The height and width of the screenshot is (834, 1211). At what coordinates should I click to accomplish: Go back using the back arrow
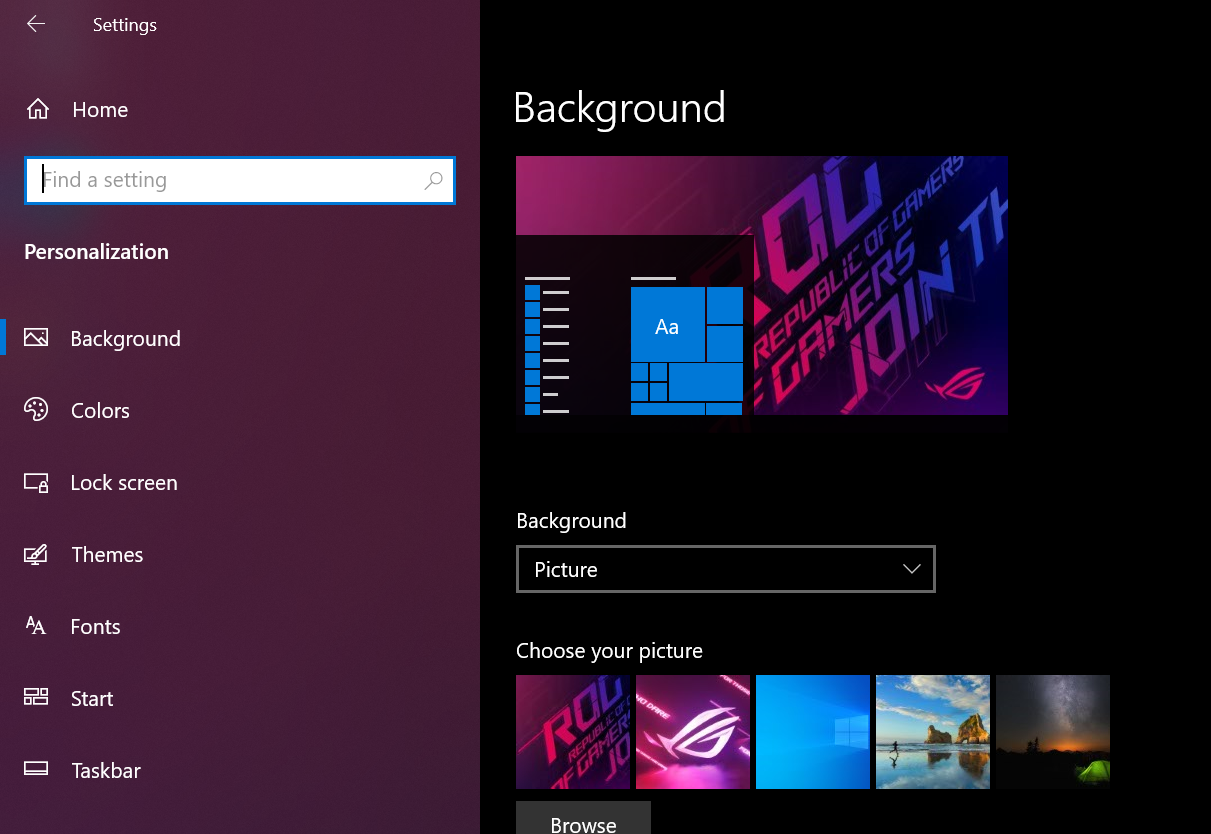click(36, 24)
